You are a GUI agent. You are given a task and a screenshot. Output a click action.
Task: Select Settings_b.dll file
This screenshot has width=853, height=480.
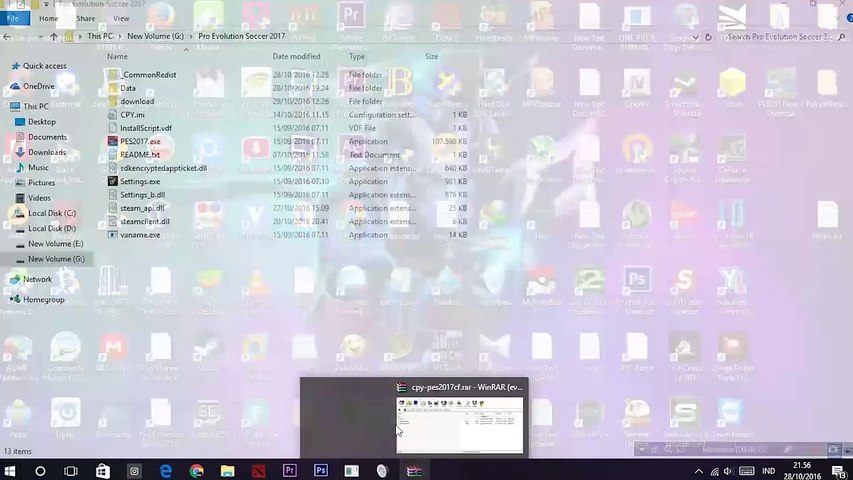pos(143,194)
